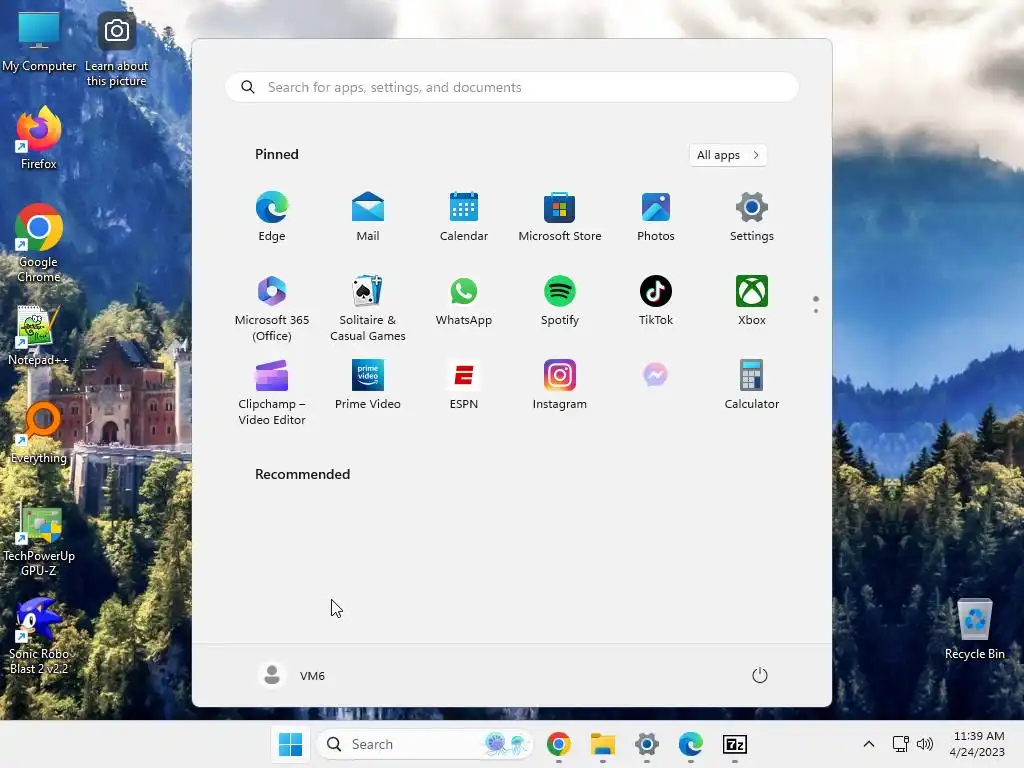Open the ESPN pinned app
The image size is (1024, 768).
coord(464,385)
